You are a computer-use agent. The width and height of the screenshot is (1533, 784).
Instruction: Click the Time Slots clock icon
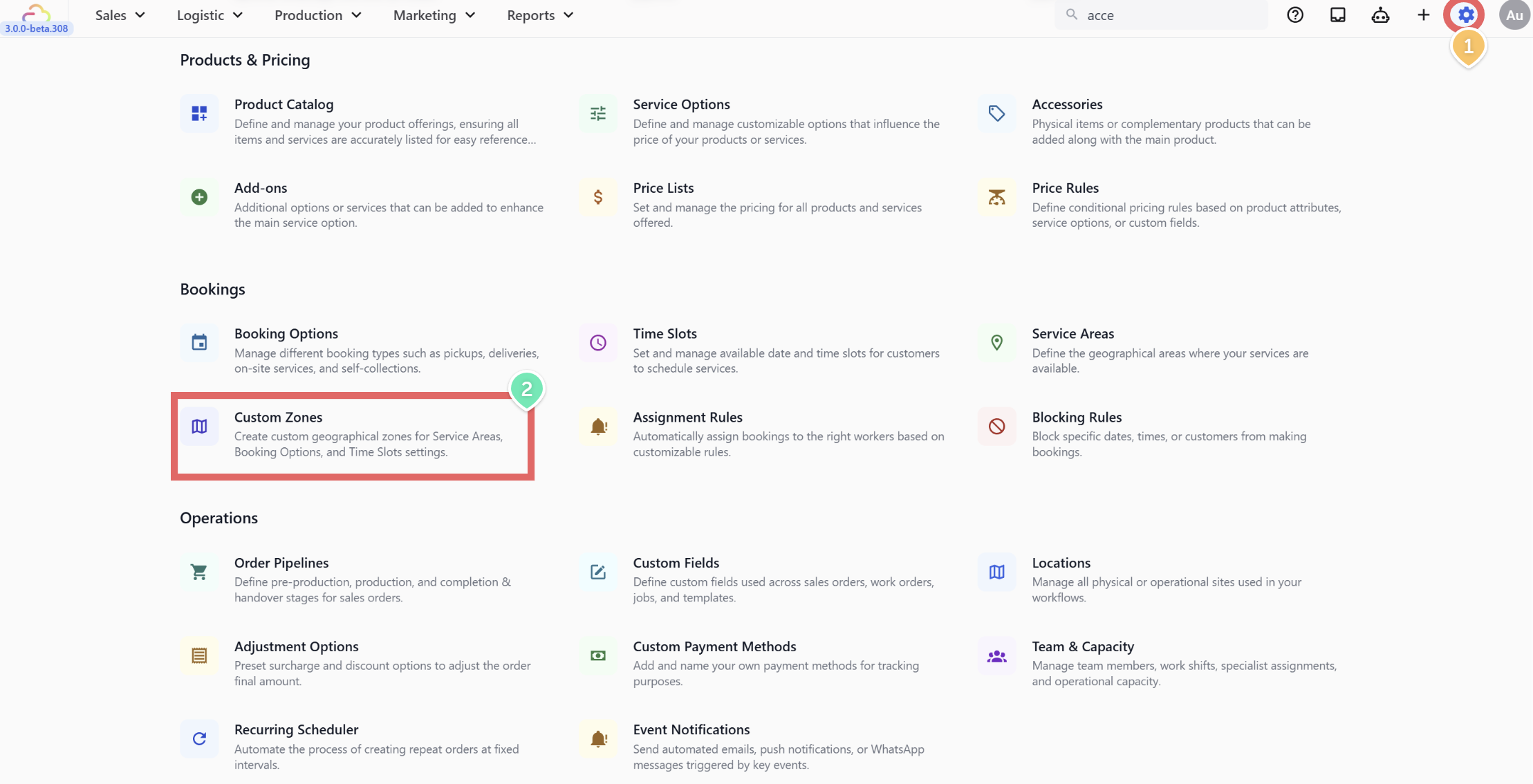pyautogui.click(x=598, y=343)
